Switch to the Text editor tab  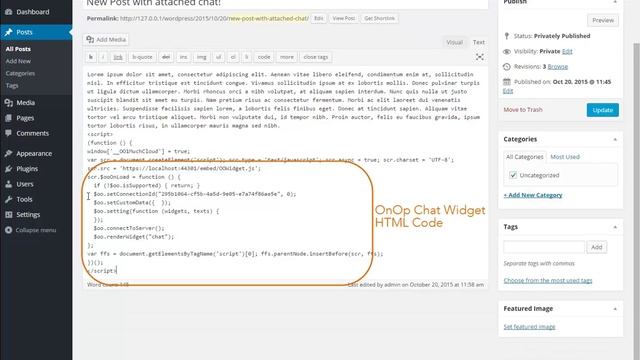(478, 42)
